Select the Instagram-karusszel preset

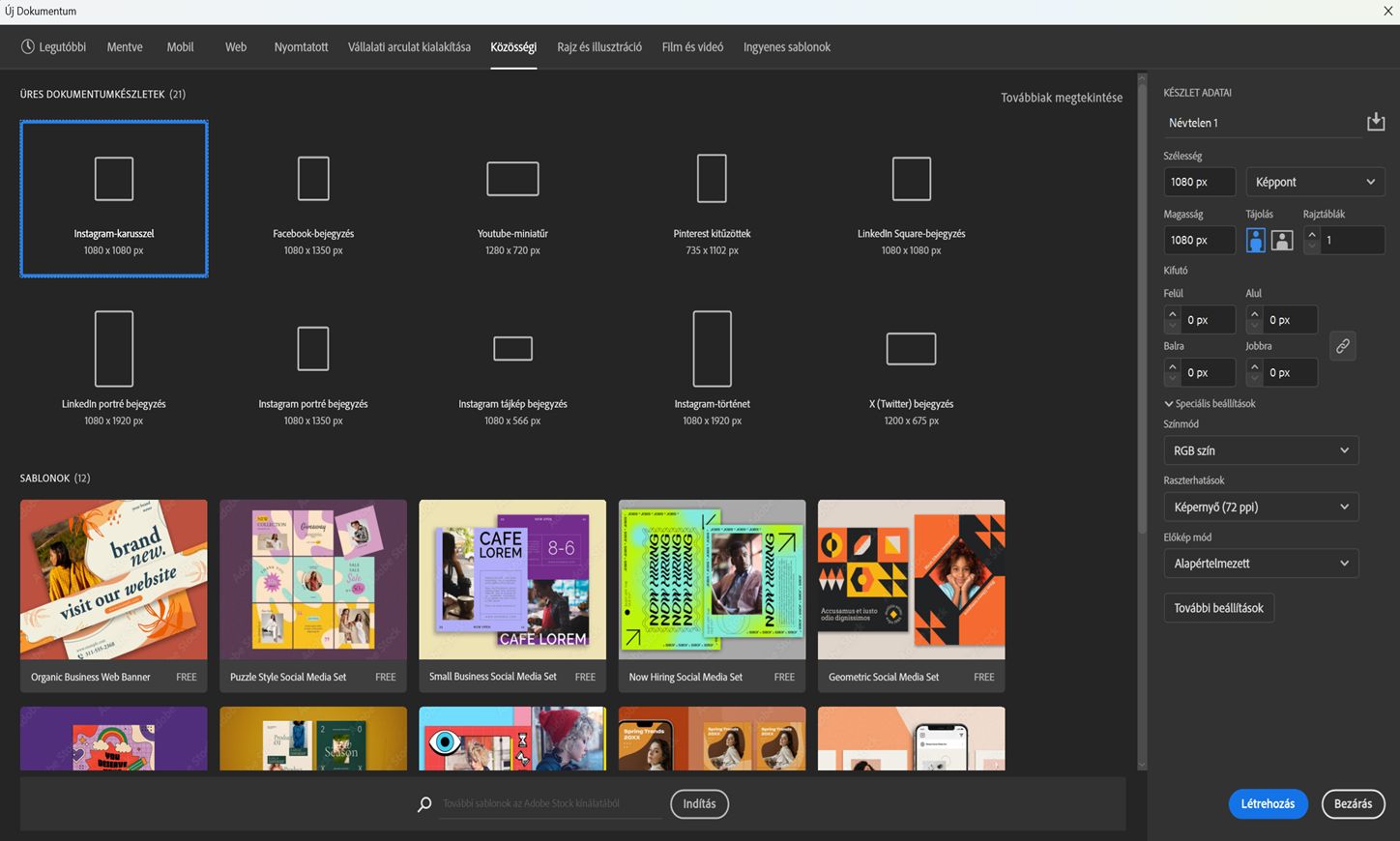point(114,199)
